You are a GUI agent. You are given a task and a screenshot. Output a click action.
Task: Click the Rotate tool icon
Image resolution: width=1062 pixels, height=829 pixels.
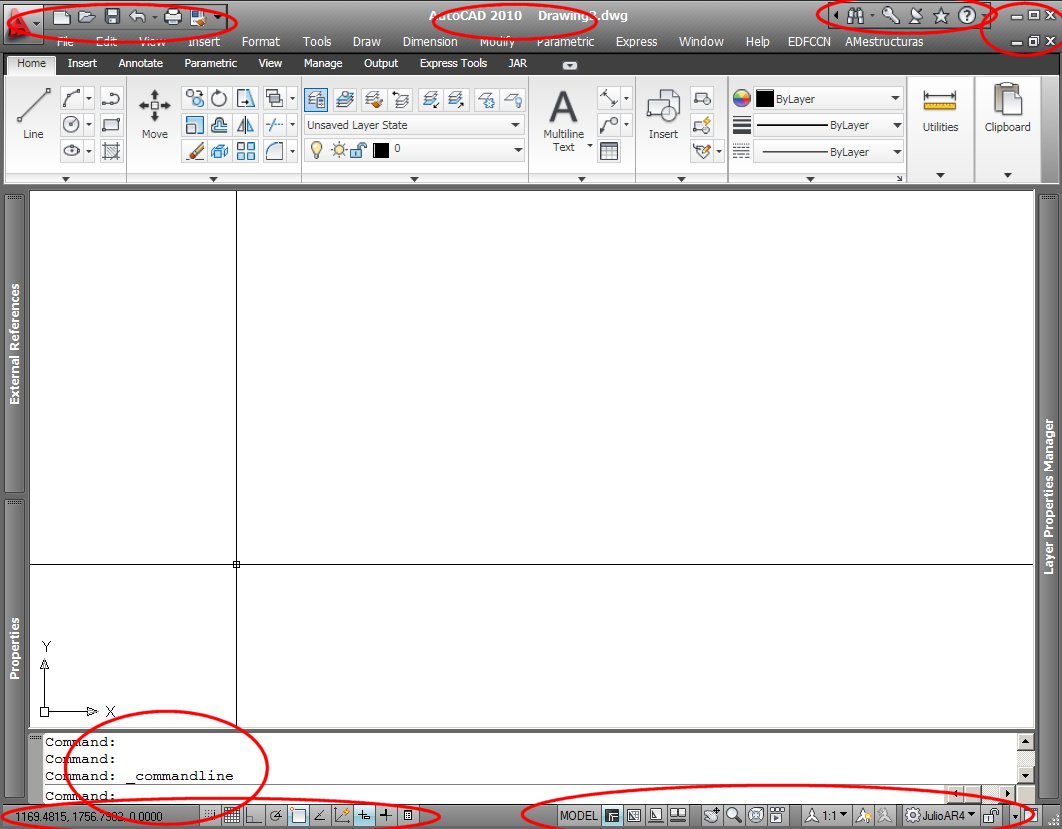219,99
